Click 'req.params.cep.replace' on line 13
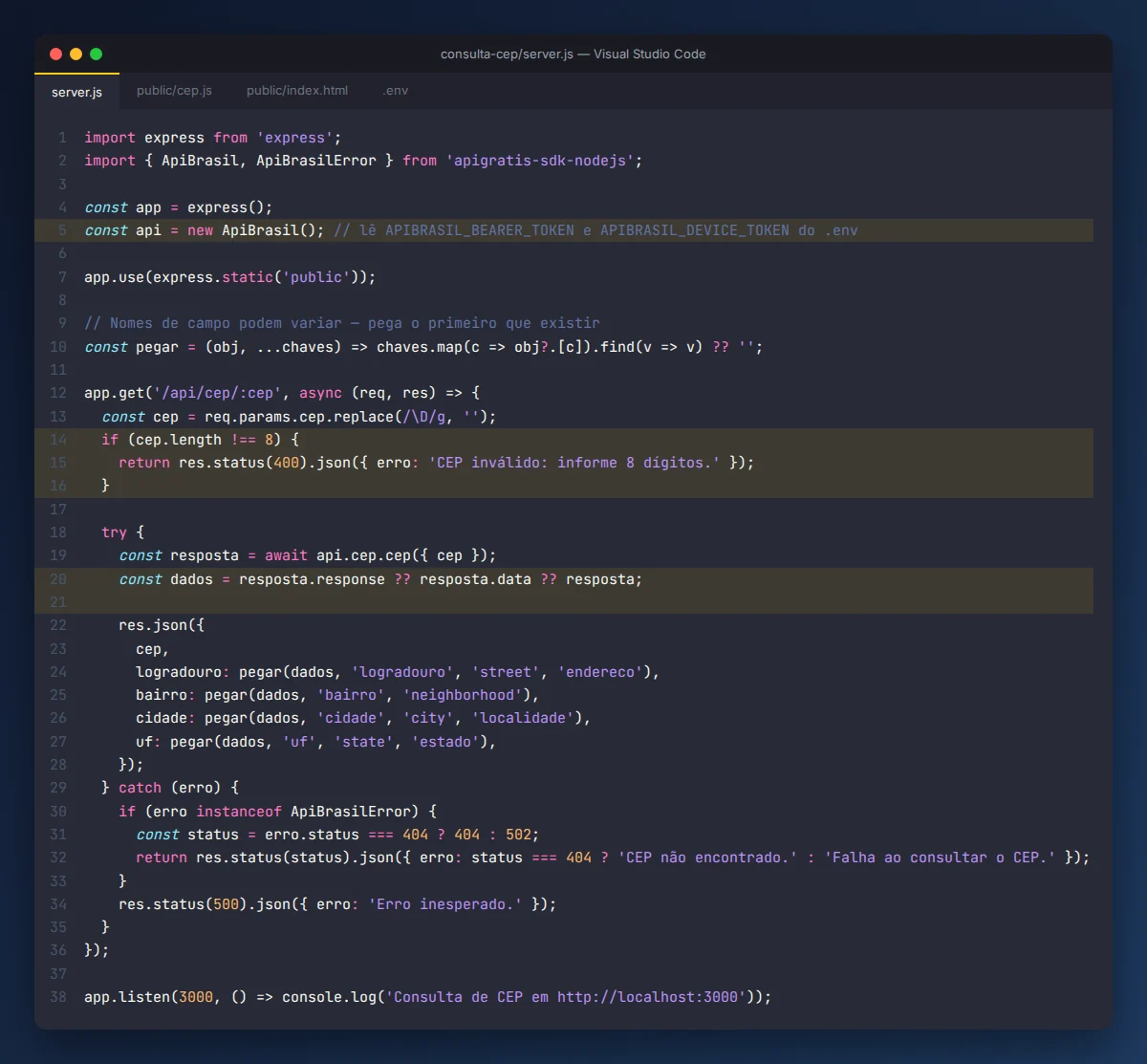This screenshot has height=1064, width=1147. (299, 417)
